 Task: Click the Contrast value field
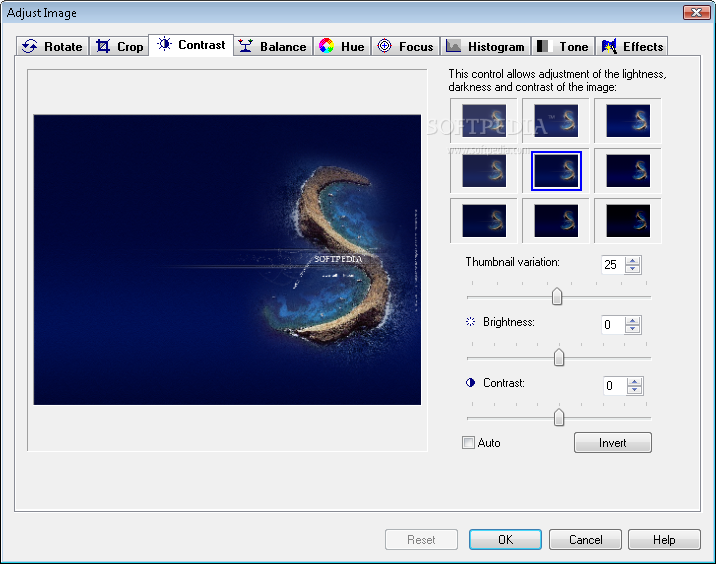click(615, 385)
